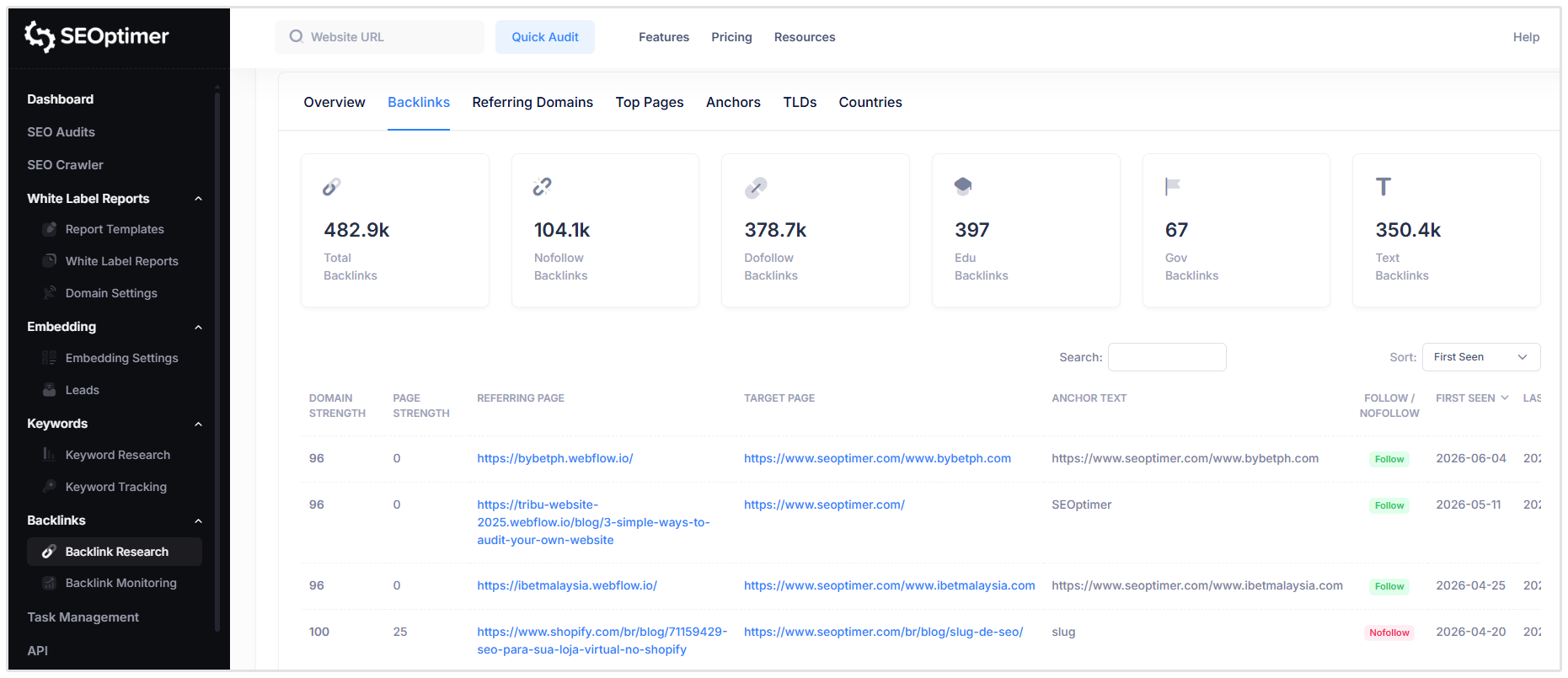Click the Keyword Research sidebar icon
Image resolution: width=1568 pixels, height=678 pixels.
click(50, 455)
